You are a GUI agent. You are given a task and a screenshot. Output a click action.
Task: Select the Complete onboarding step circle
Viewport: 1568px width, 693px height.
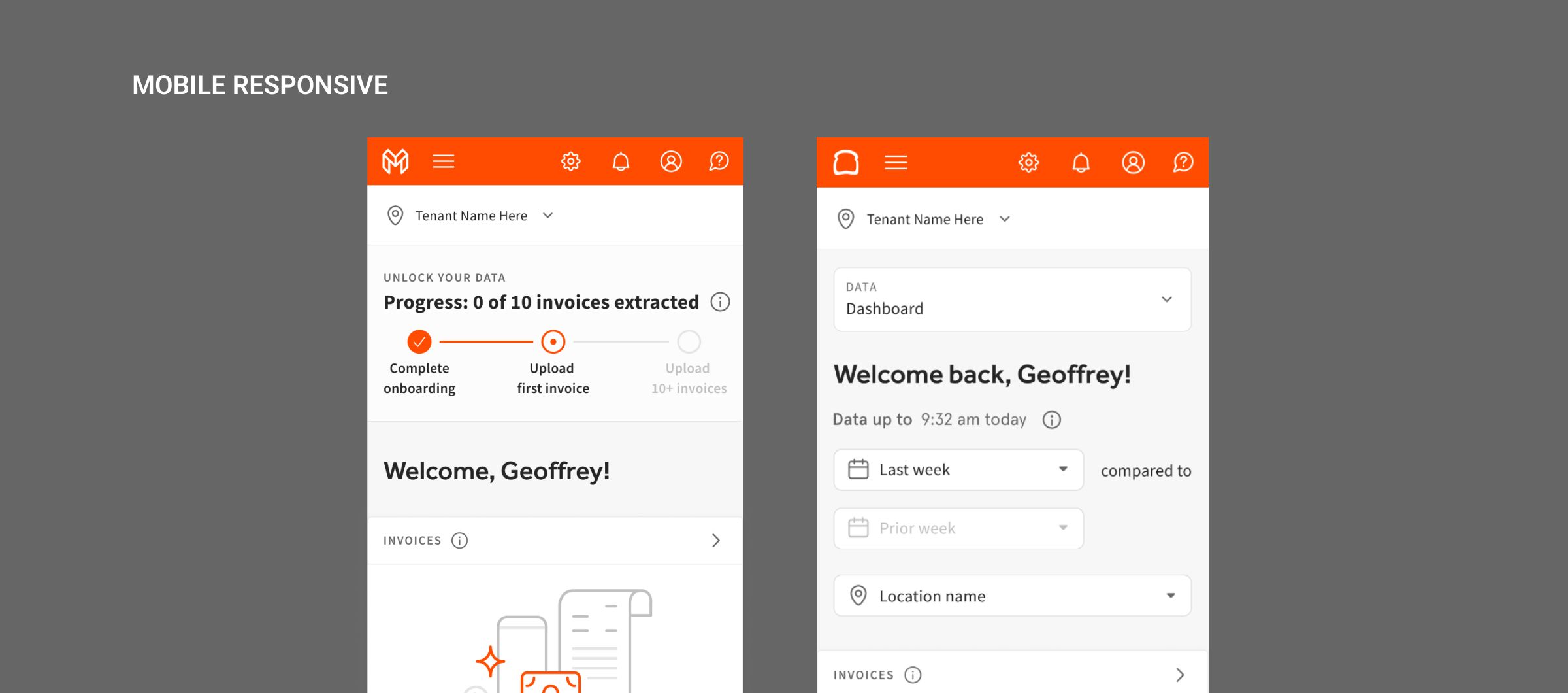[419, 341]
